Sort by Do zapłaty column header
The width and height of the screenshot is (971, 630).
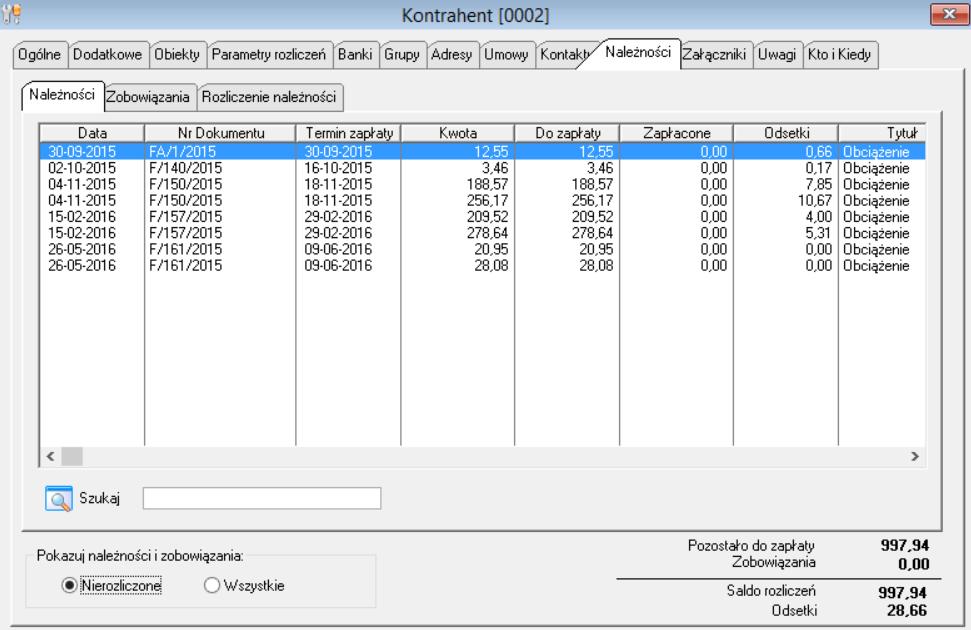567,133
